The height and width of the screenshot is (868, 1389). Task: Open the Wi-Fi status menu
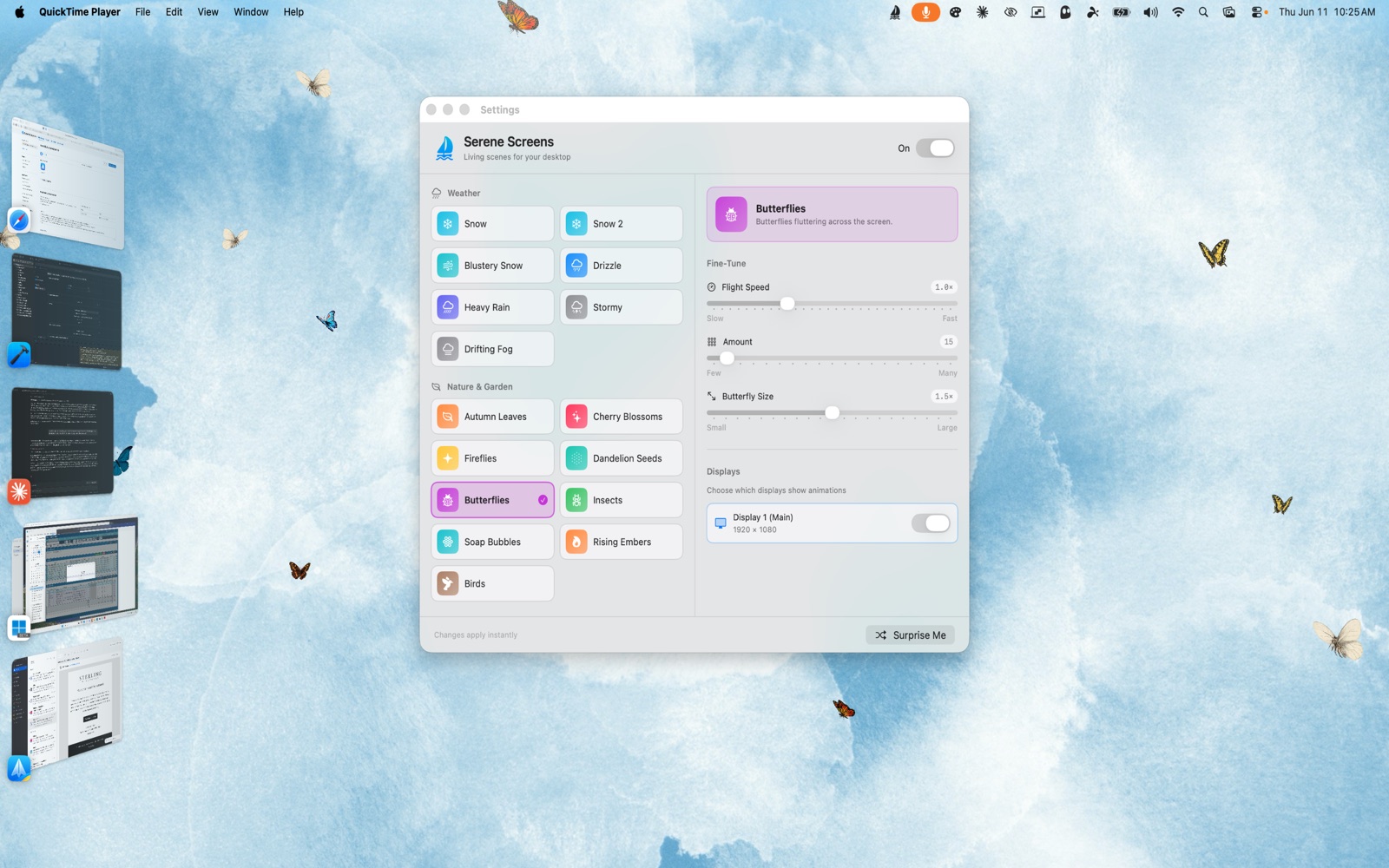click(x=1178, y=12)
